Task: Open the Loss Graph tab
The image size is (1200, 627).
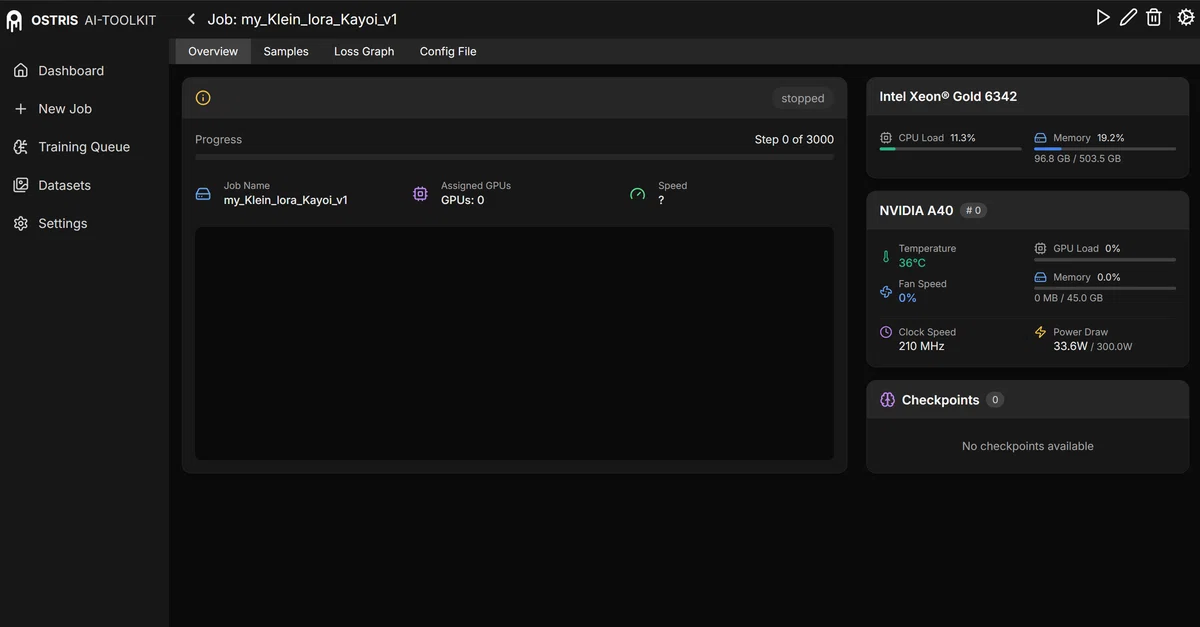Action: pyautogui.click(x=364, y=51)
